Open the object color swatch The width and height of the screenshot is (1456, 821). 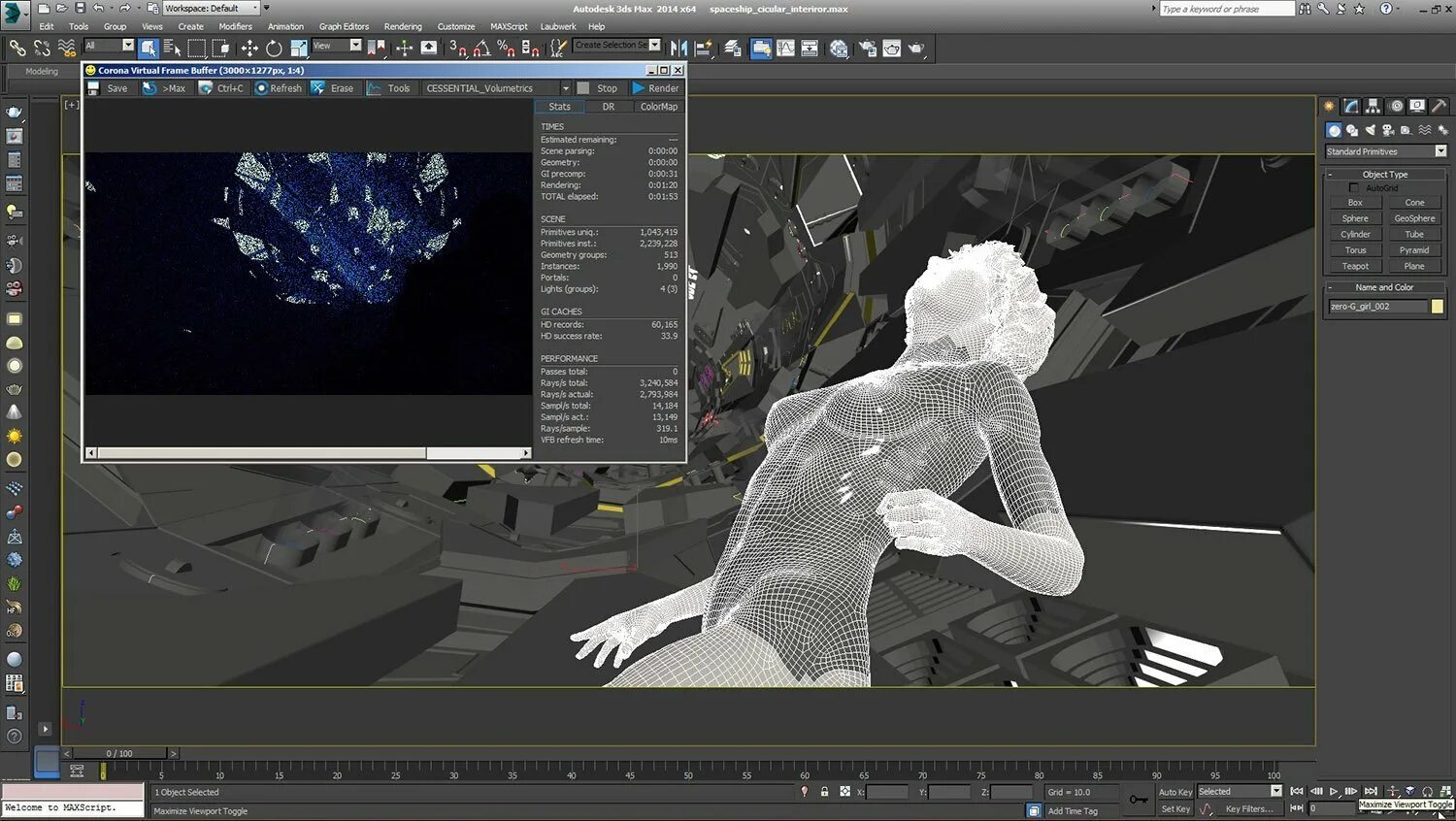pyautogui.click(x=1438, y=307)
